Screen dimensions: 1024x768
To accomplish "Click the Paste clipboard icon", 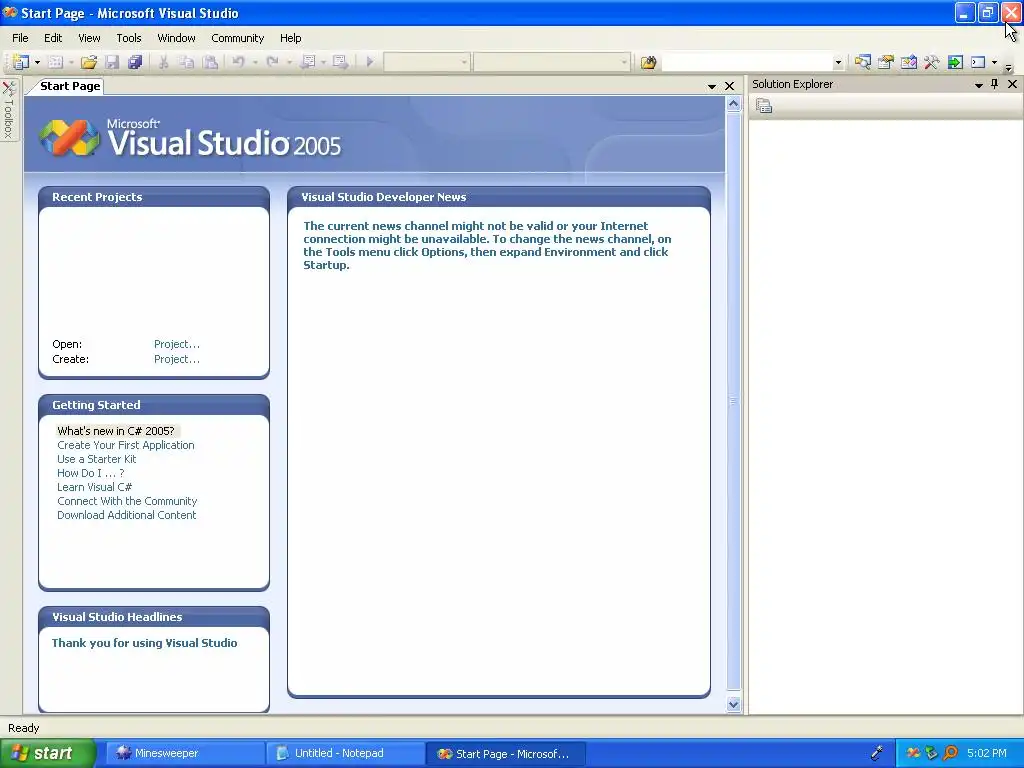I will [x=210, y=62].
